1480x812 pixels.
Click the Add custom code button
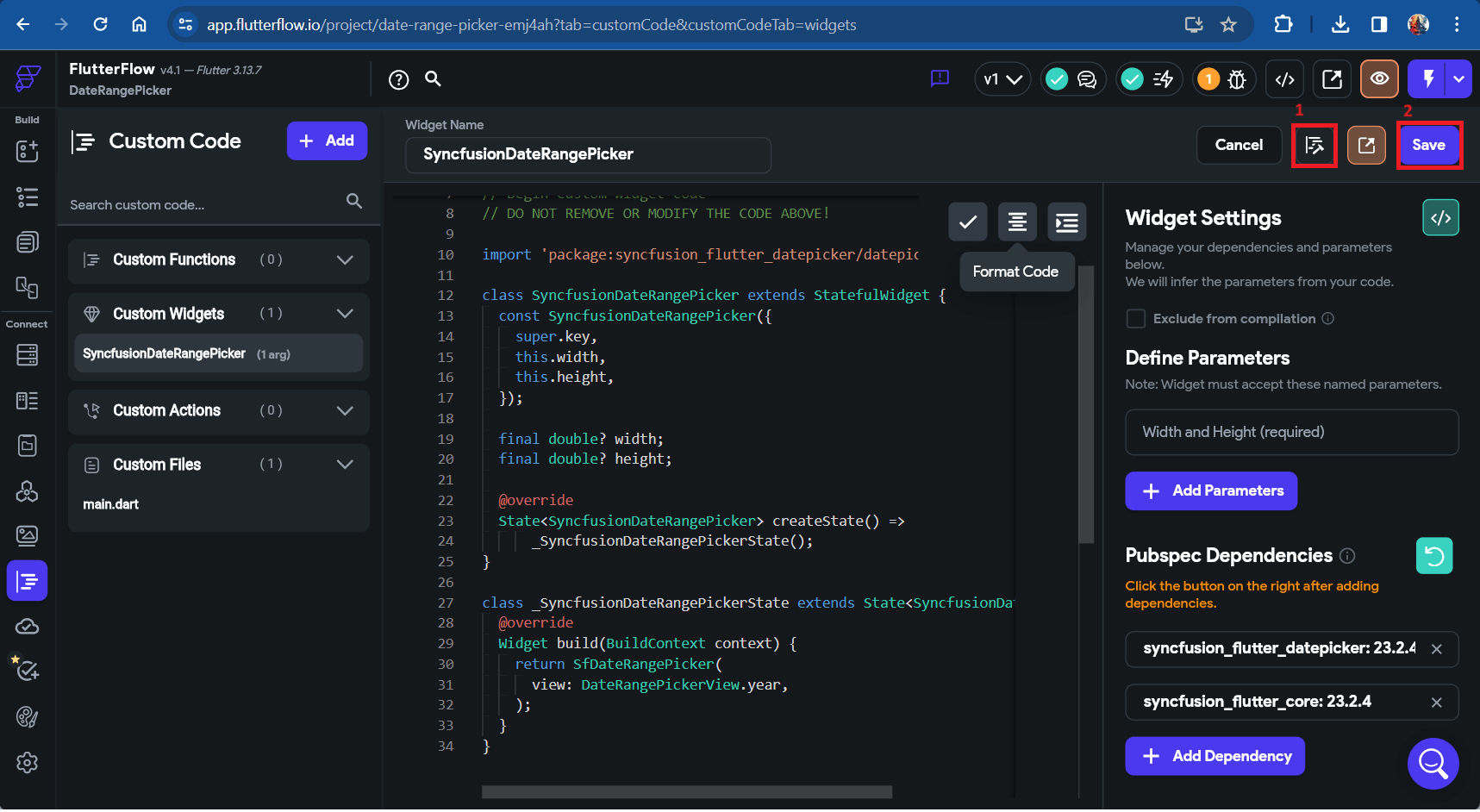pos(327,141)
